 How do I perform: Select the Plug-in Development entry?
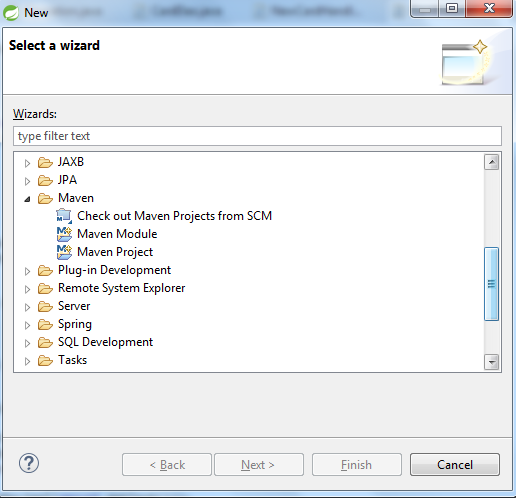114,270
